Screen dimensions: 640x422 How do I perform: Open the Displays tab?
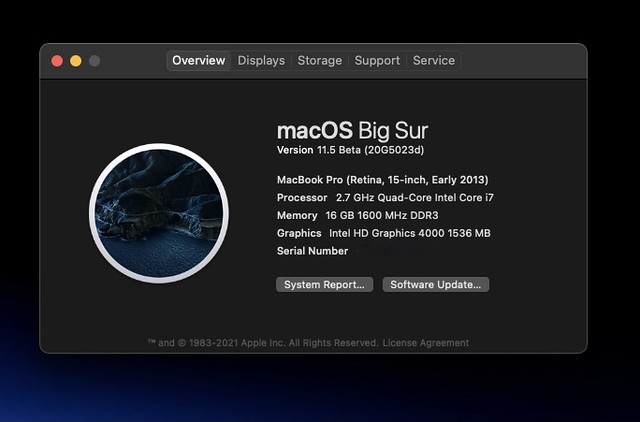tap(261, 61)
